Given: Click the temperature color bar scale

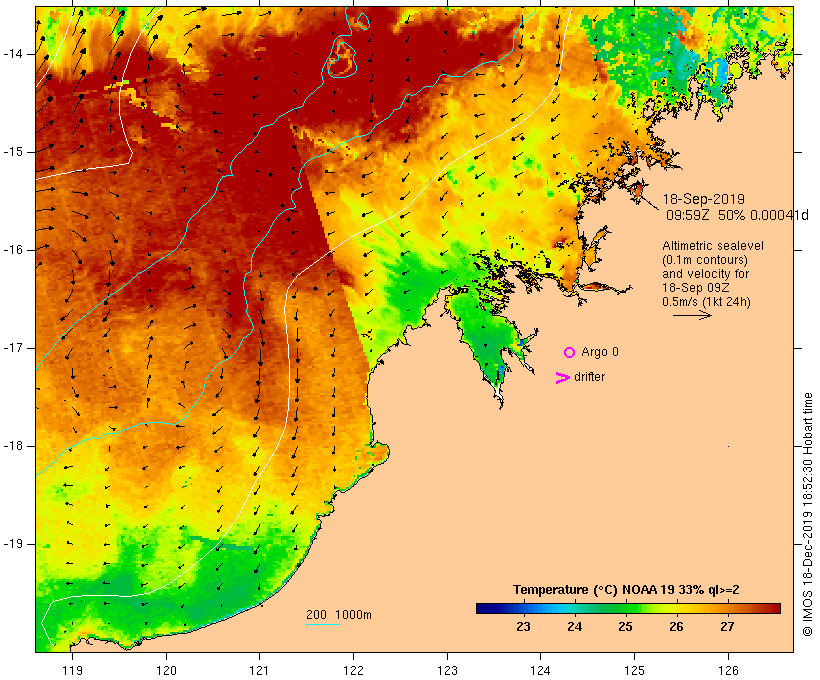Looking at the screenshot, I should [628, 608].
